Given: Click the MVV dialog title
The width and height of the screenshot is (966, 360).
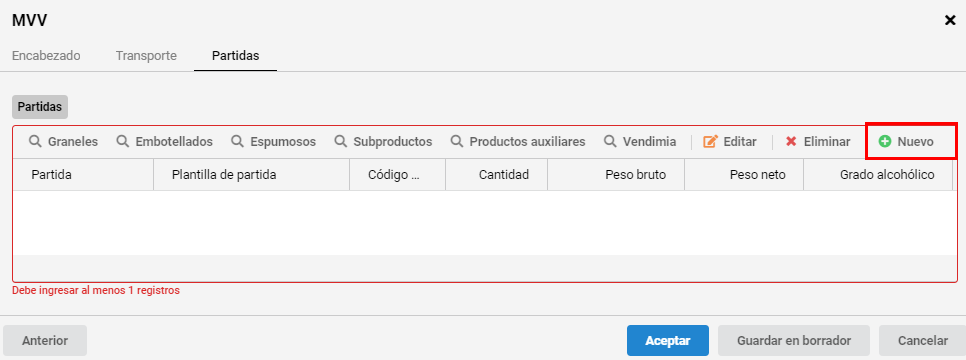Looking at the screenshot, I should click(29, 20).
